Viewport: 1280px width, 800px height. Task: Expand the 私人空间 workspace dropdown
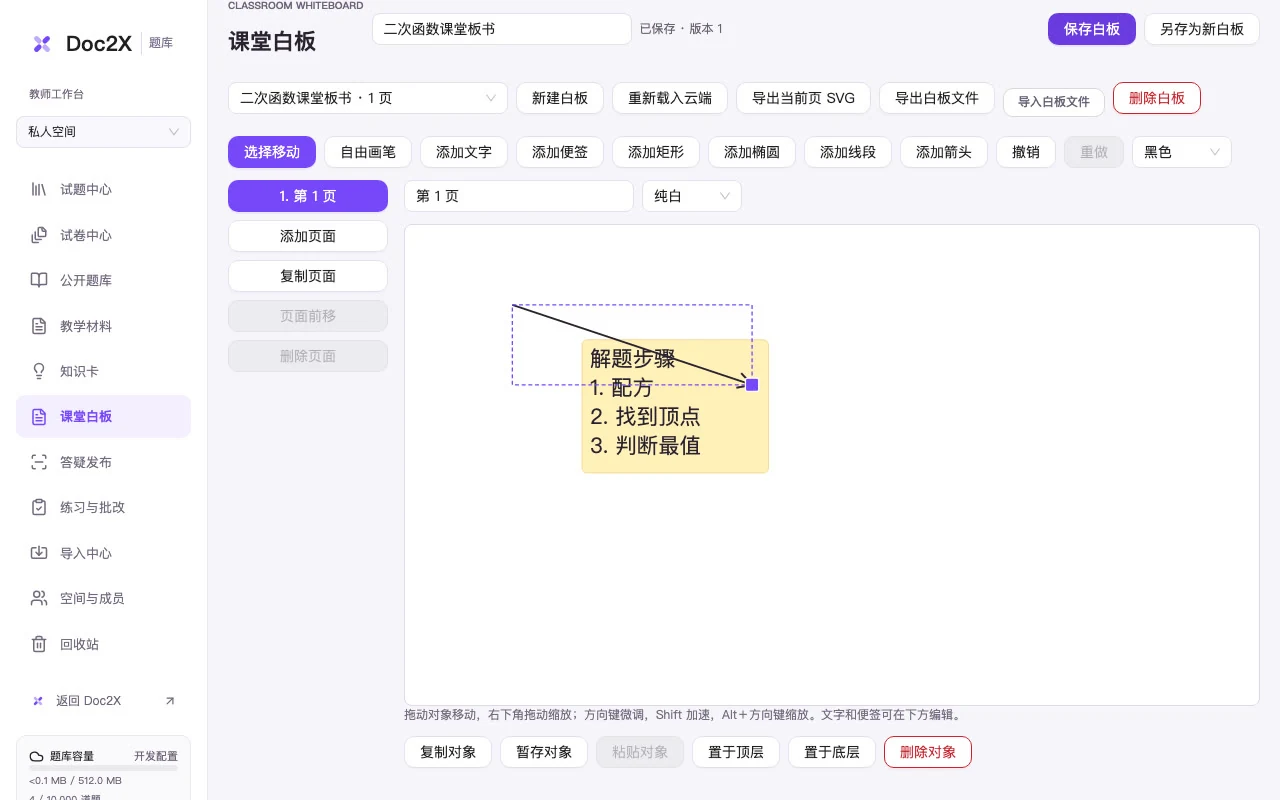tap(103, 132)
